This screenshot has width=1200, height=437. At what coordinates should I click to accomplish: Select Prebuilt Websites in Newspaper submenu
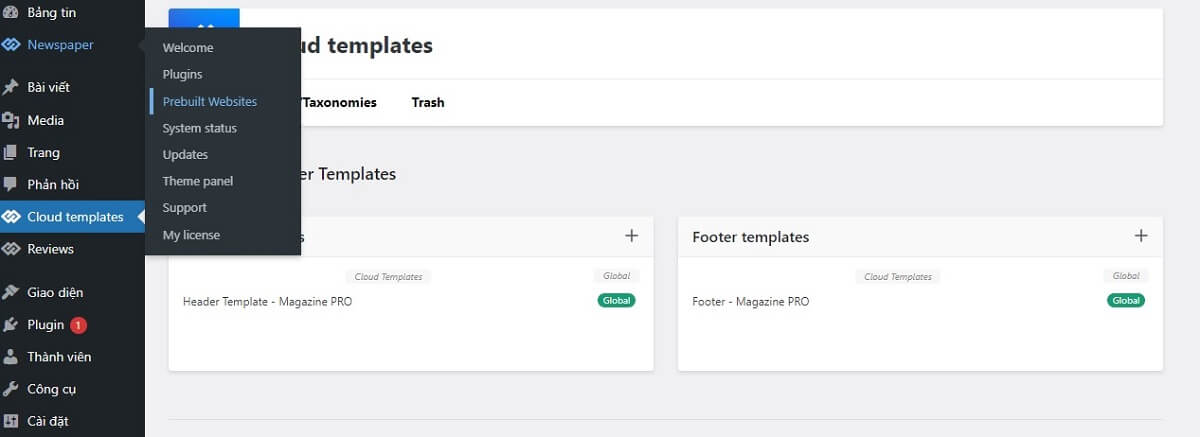(209, 101)
